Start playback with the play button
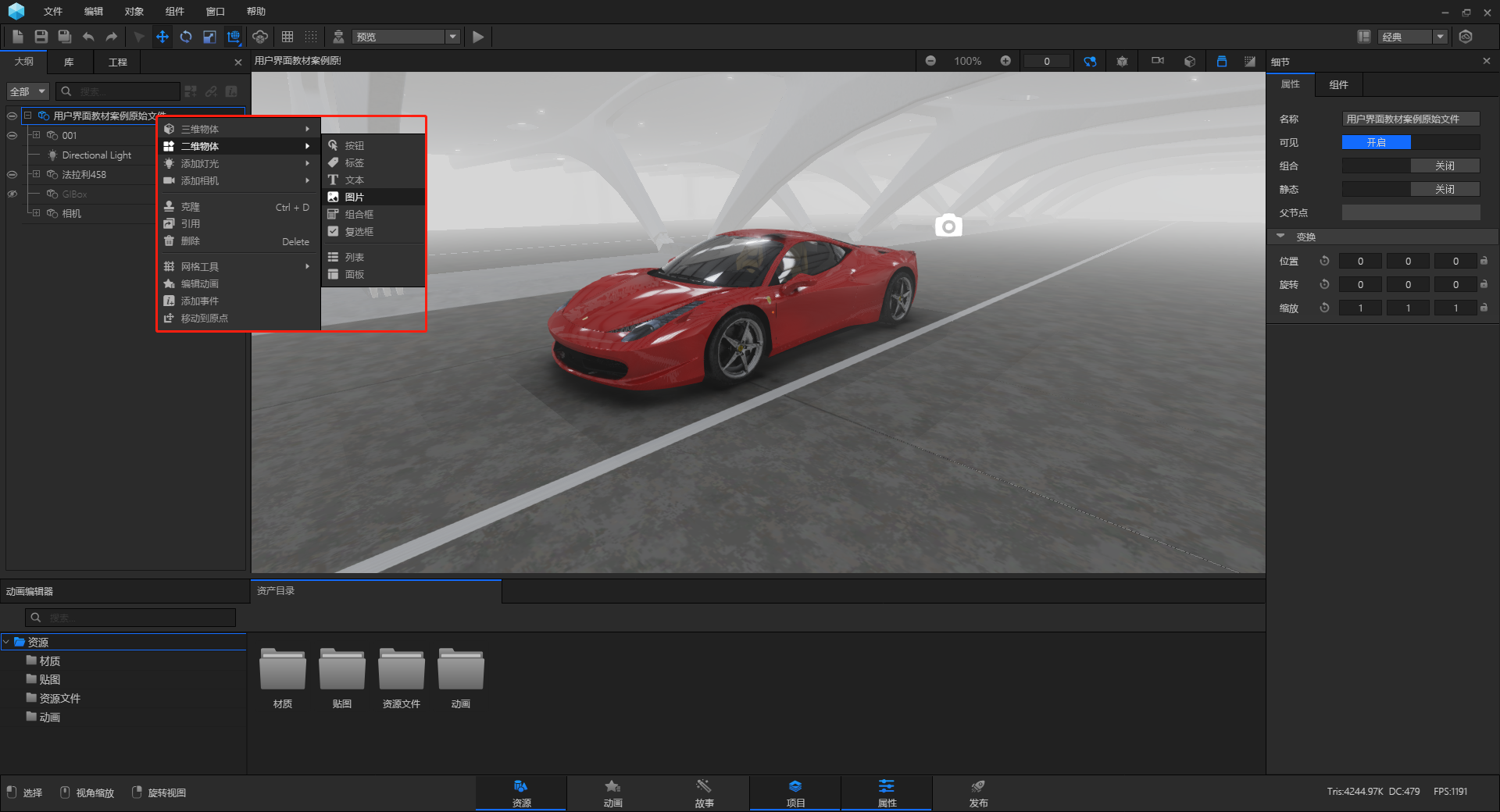 (478, 37)
